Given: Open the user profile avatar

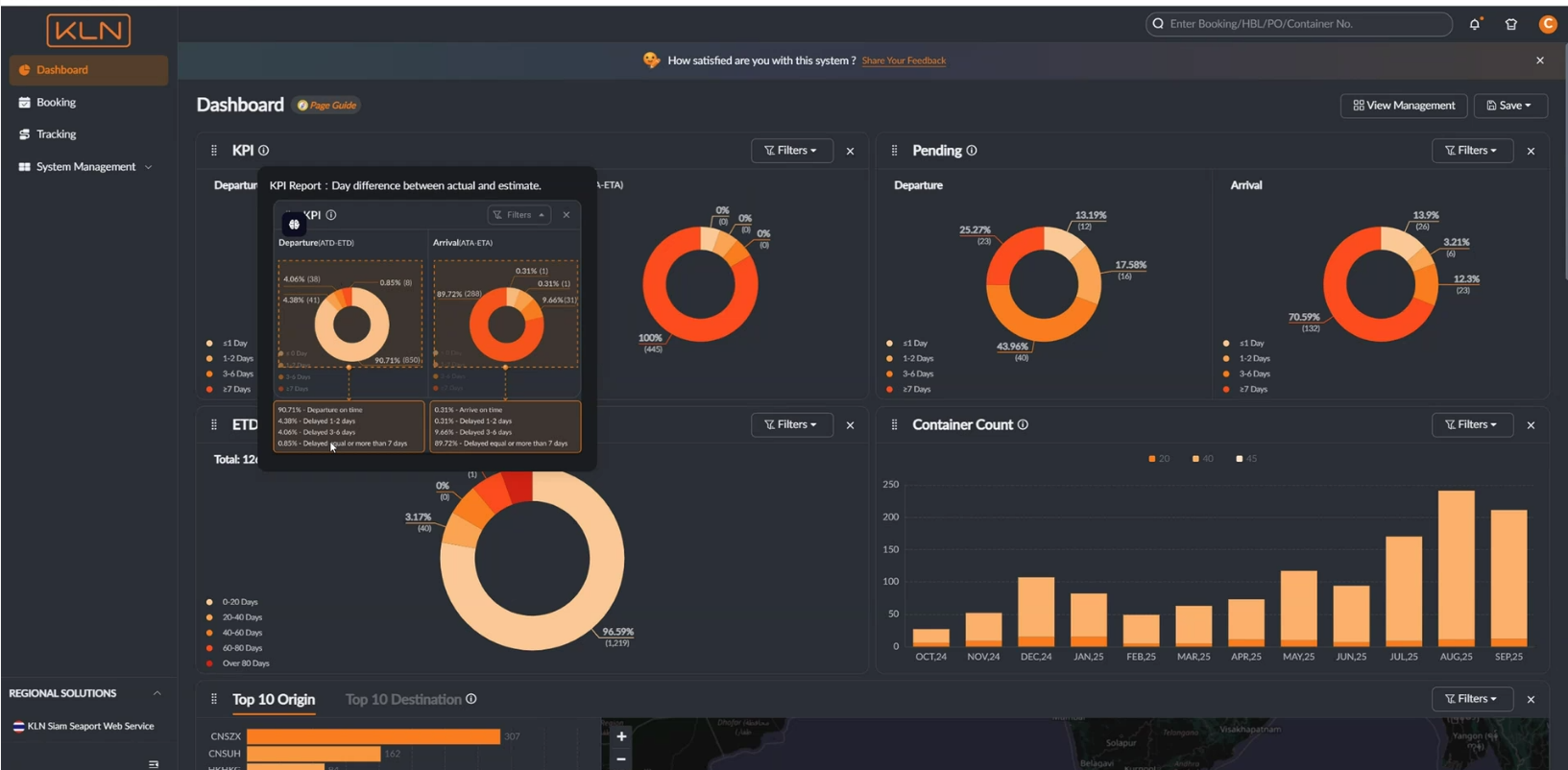Looking at the screenshot, I should [x=1547, y=24].
